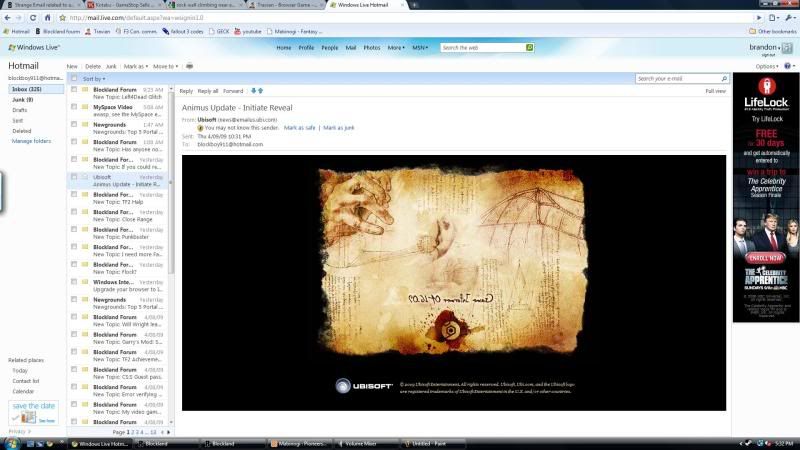Click Mark as safe link
The image size is (800, 450).
click(299, 128)
